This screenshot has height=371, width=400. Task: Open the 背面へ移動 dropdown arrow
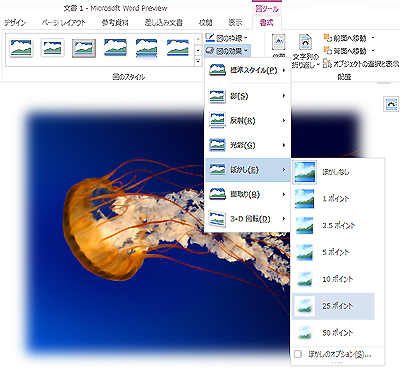click(373, 51)
